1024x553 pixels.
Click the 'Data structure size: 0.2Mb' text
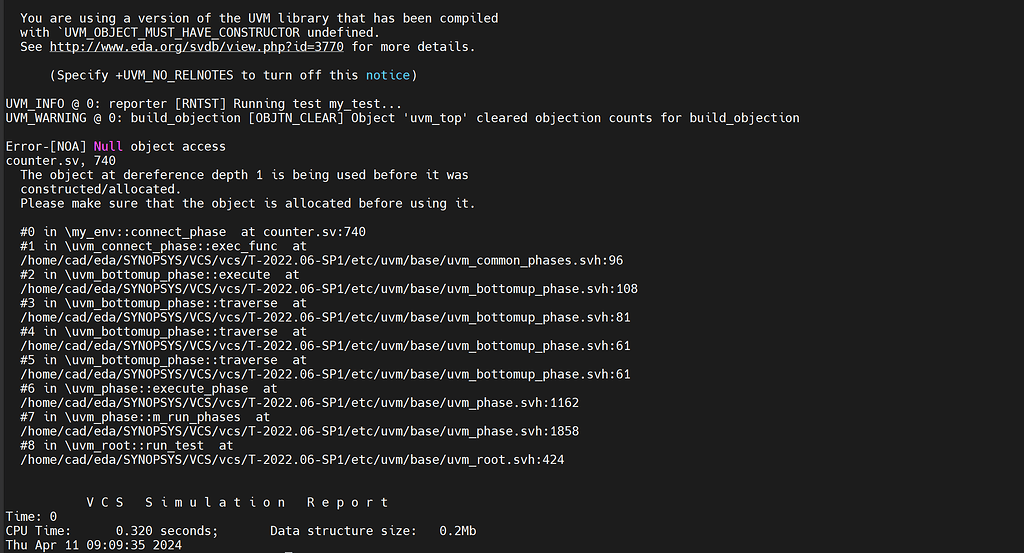[x=374, y=531]
